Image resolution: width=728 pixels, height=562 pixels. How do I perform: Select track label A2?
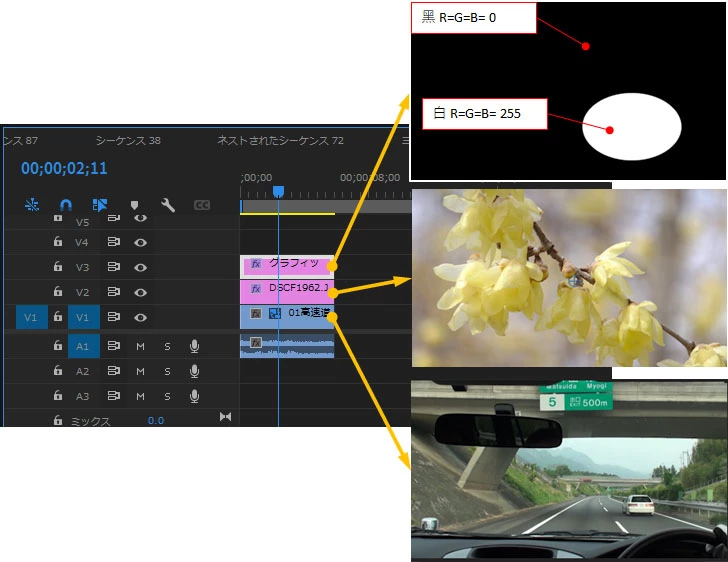coord(82,372)
